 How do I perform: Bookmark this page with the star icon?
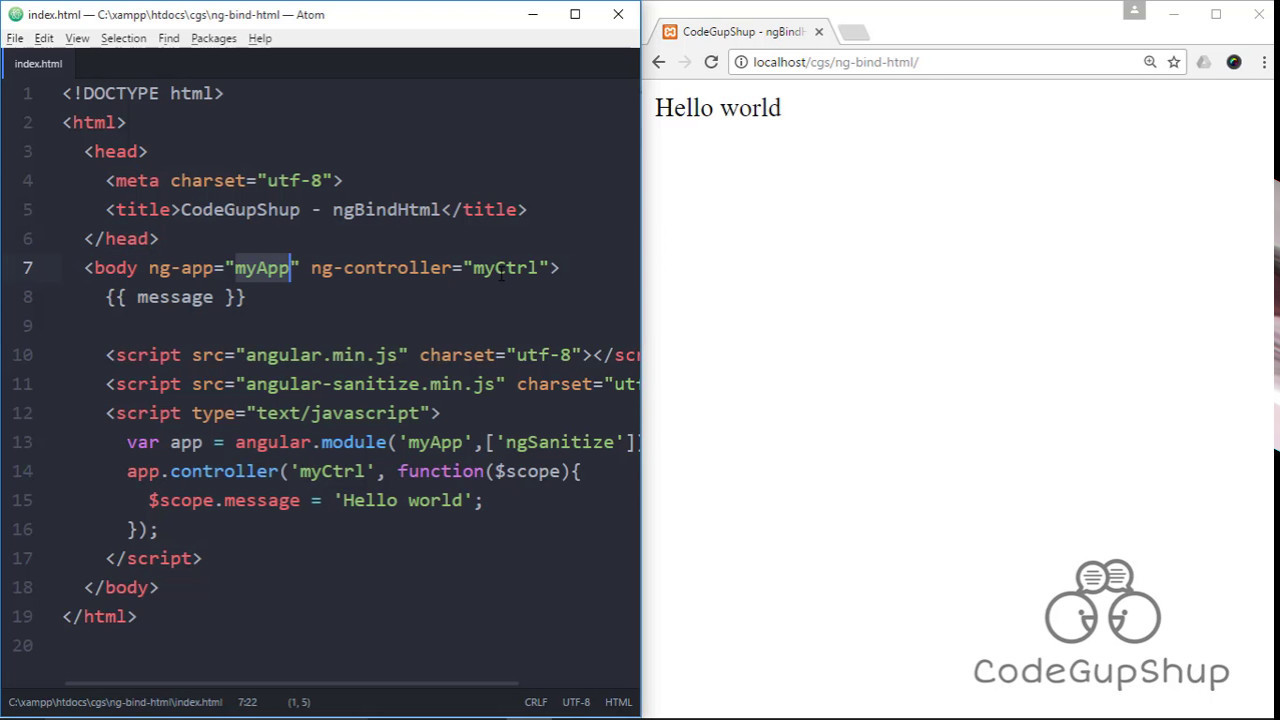tap(1174, 62)
